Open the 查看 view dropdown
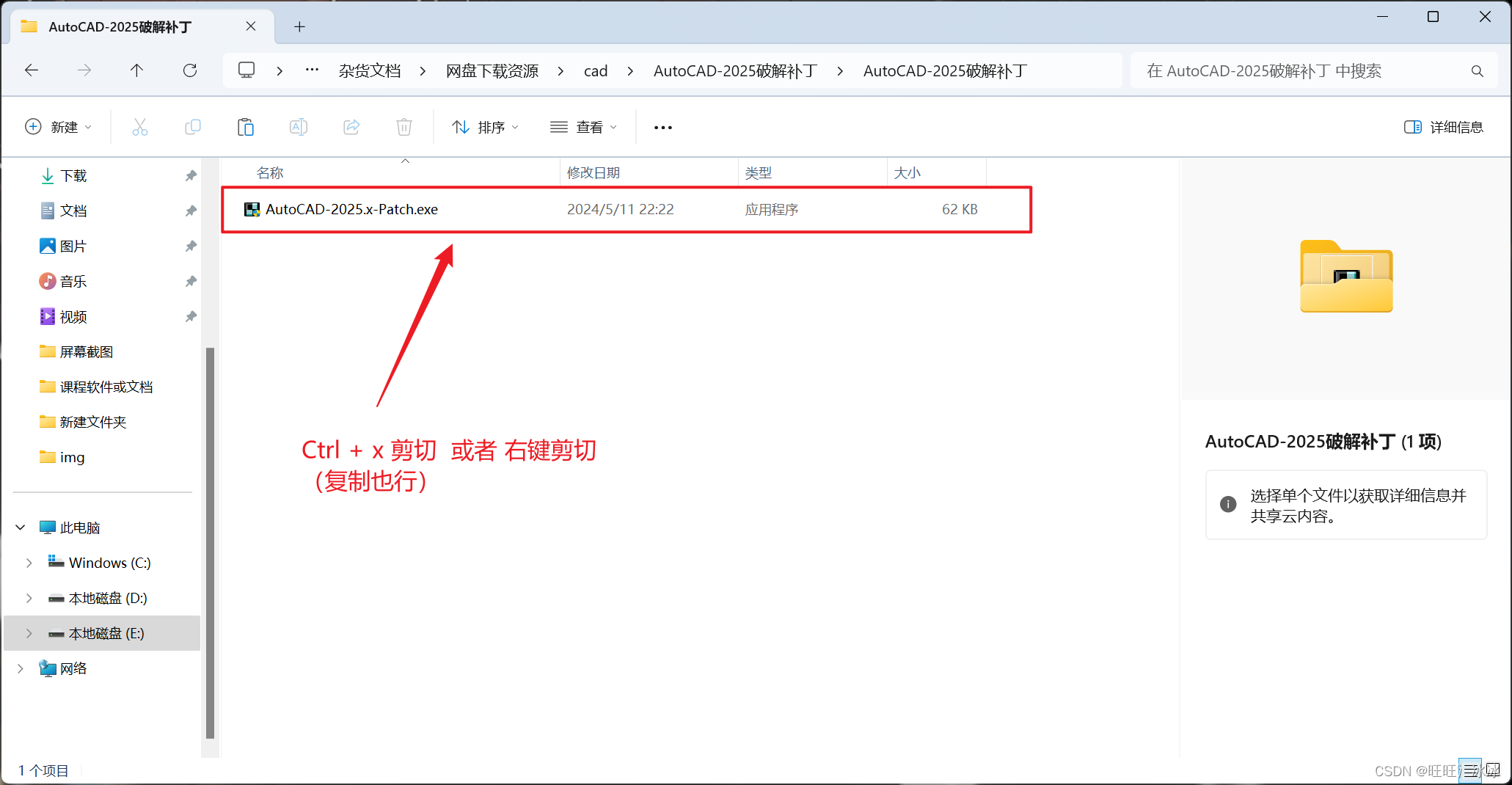The width and height of the screenshot is (1512, 785). (x=584, y=127)
